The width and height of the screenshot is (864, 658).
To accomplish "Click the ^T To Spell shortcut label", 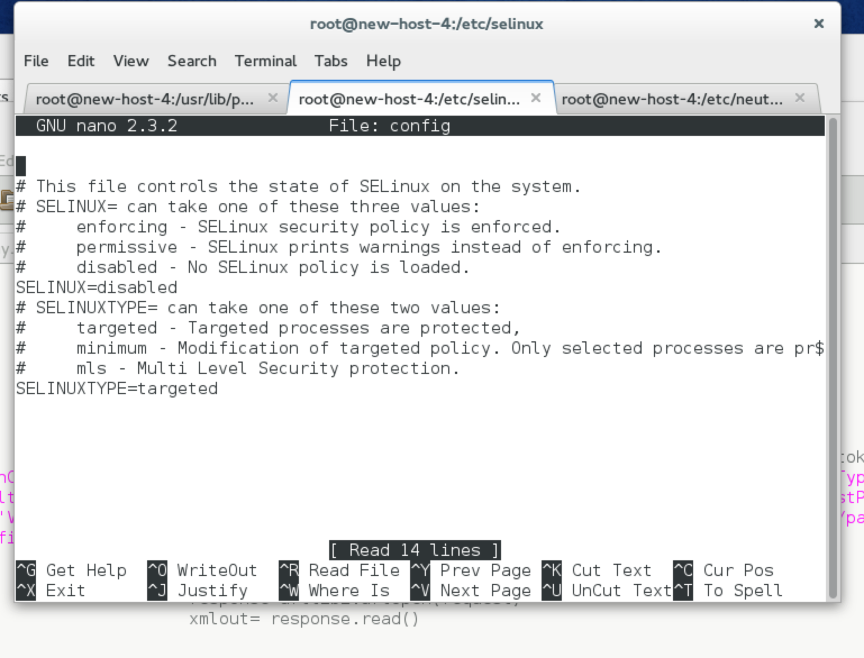I will tap(729, 590).
